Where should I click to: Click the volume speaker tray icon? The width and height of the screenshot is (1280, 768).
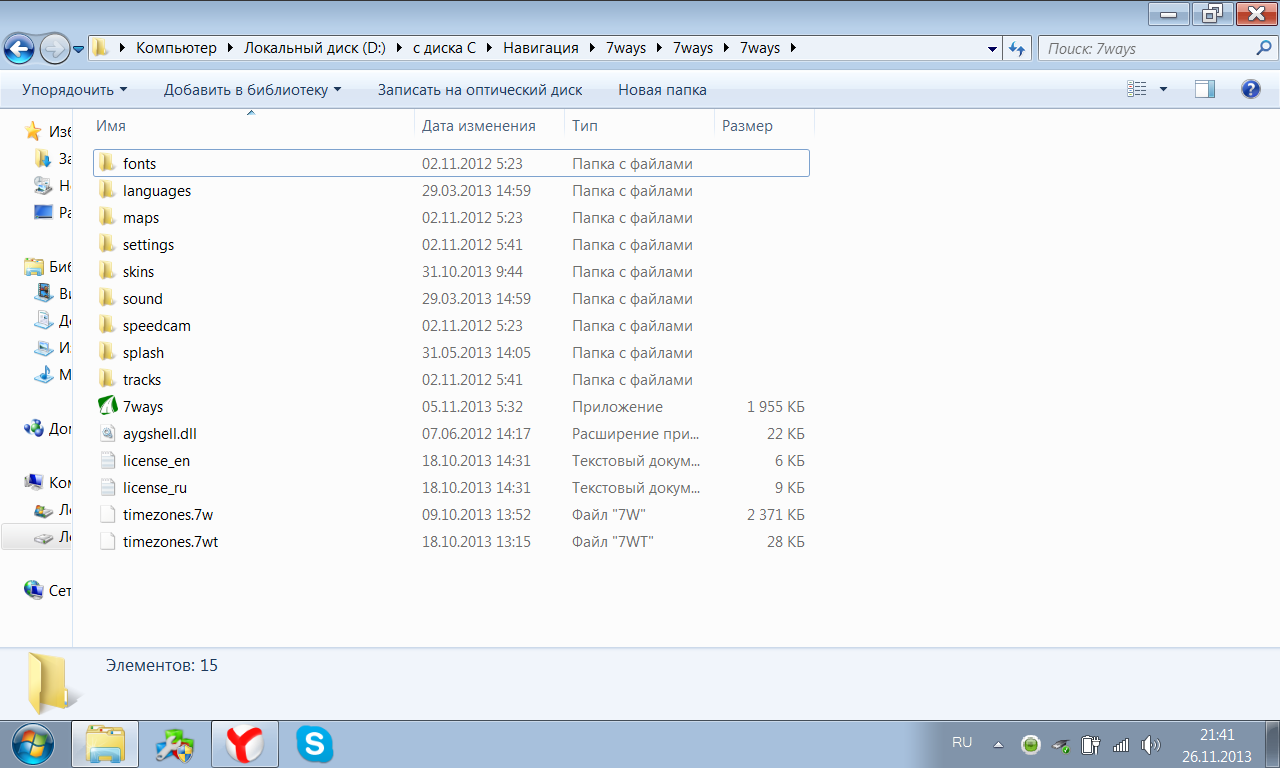(x=1150, y=744)
